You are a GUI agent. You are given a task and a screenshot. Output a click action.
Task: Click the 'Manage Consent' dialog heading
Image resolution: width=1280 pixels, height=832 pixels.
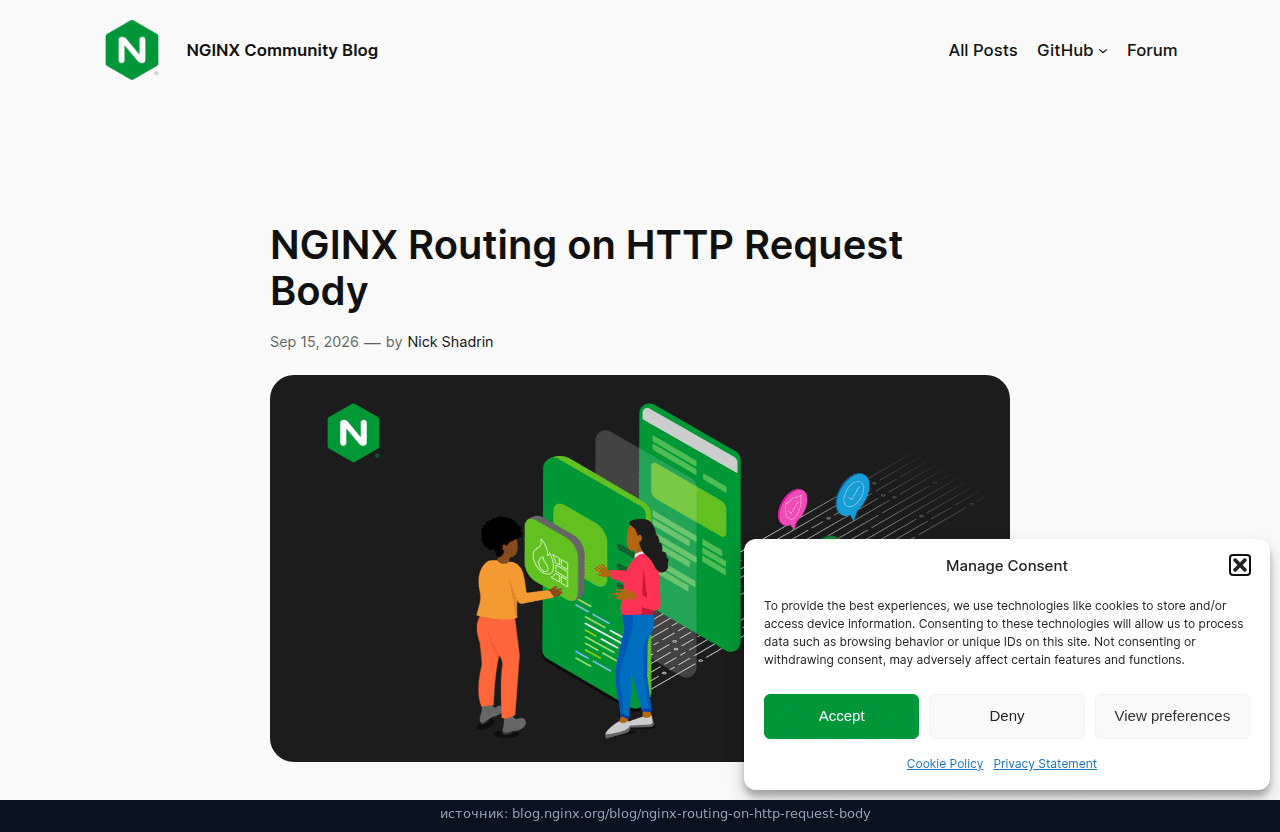coord(1007,566)
